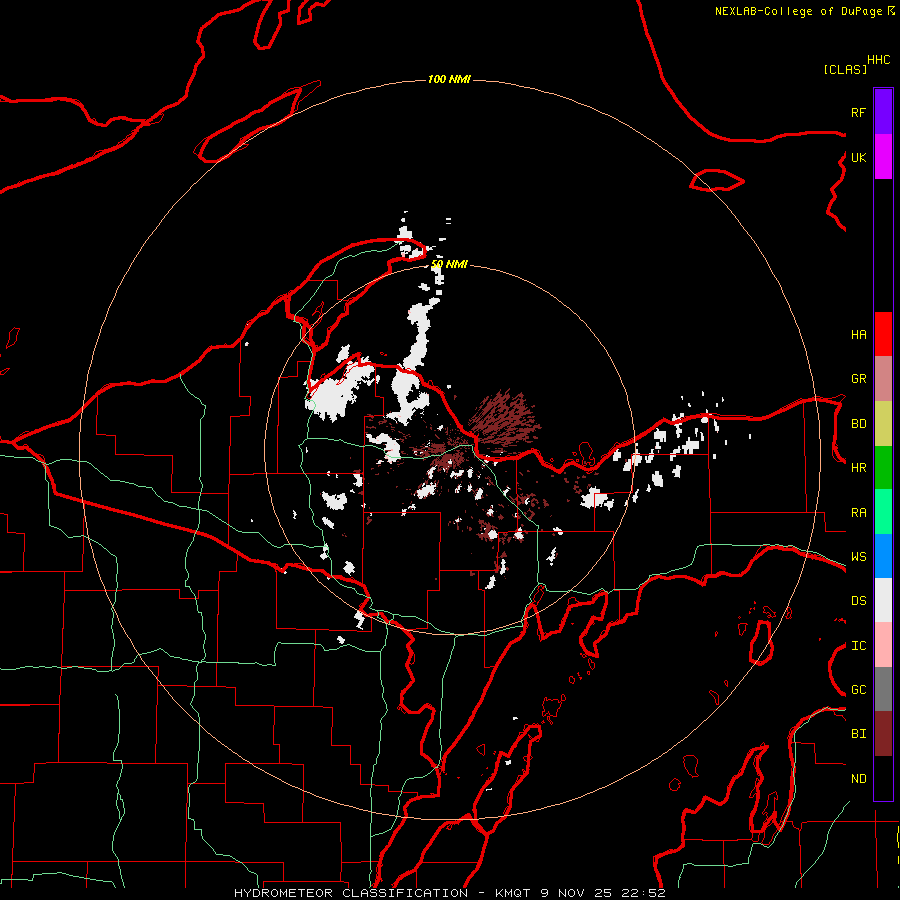The height and width of the screenshot is (900, 900).
Task: Click the BD legend label text
Action: coord(858,424)
